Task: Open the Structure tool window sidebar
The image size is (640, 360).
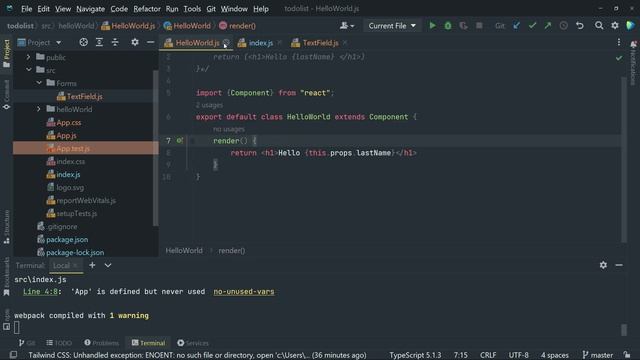Action: (x=7, y=227)
